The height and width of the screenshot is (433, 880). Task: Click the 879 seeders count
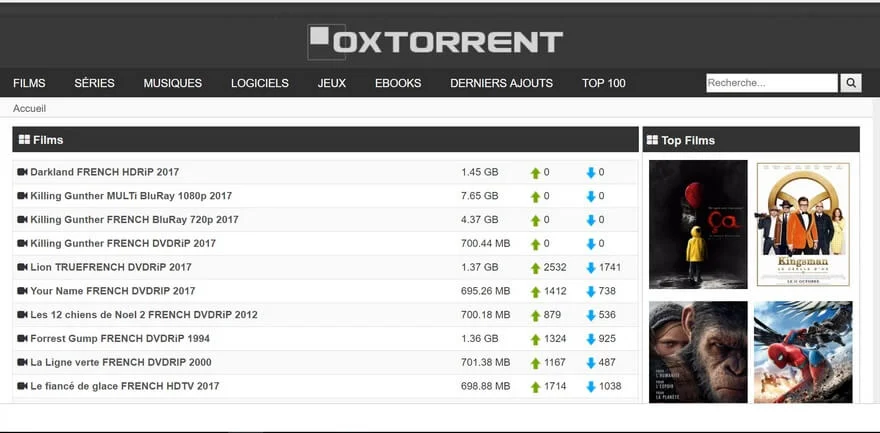click(552, 315)
